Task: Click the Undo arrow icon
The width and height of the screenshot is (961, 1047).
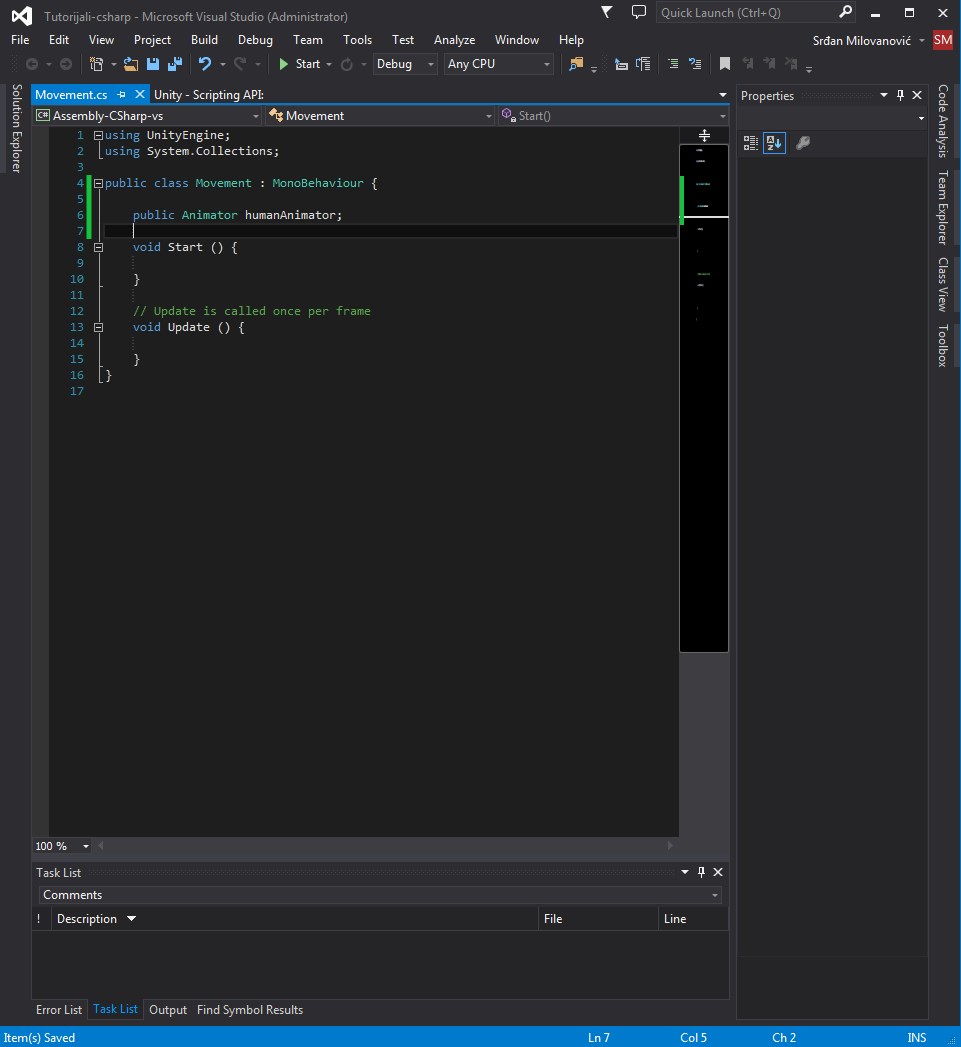Action: click(204, 64)
